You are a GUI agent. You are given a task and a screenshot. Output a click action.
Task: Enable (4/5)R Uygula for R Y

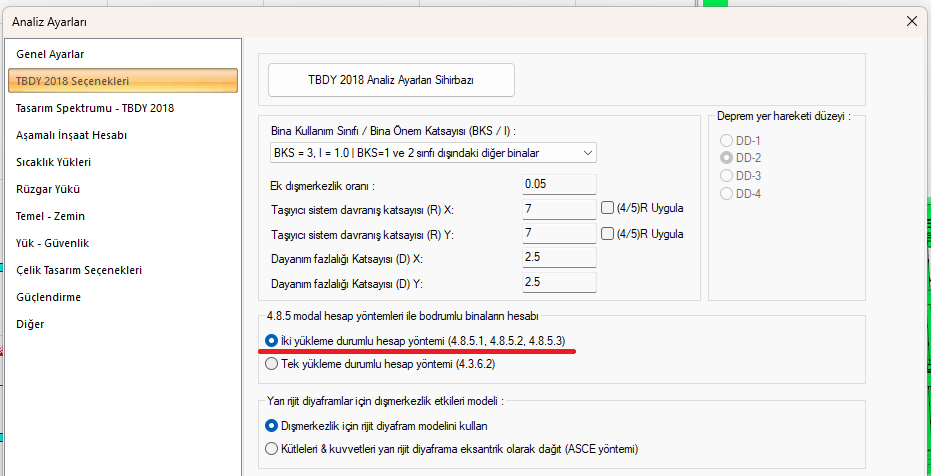coord(608,233)
